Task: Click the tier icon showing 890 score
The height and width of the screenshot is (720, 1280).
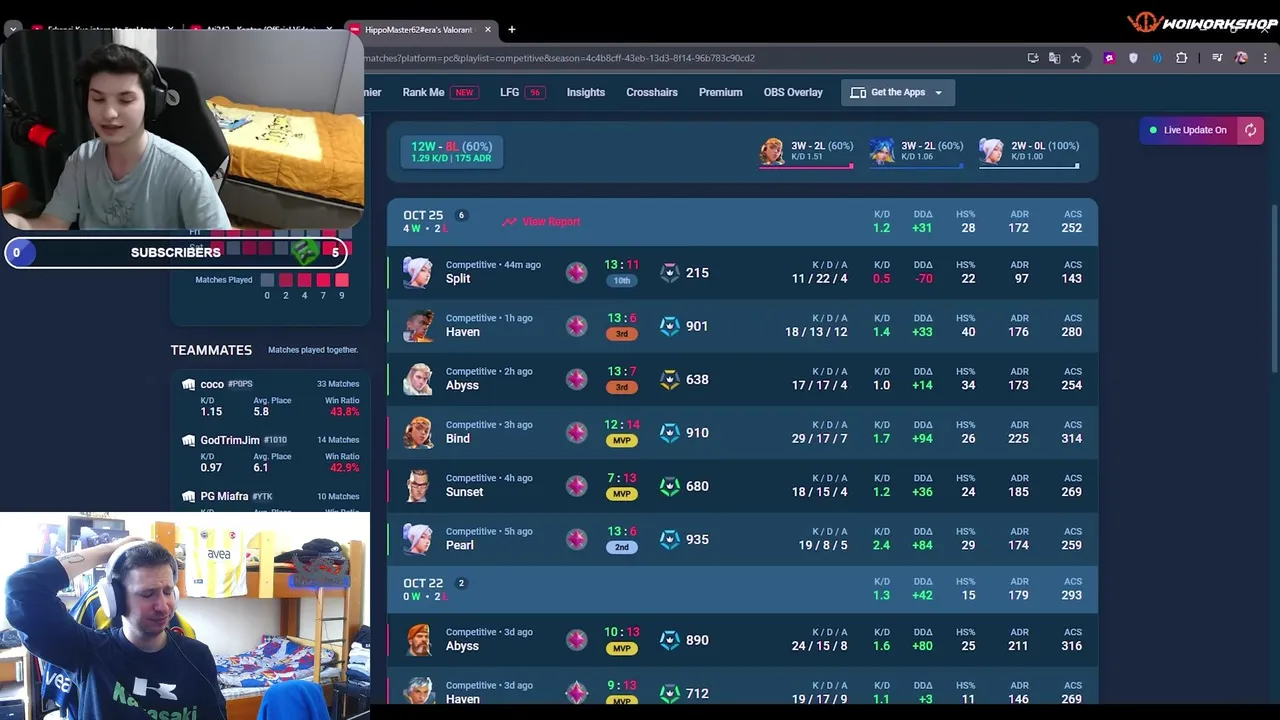Action: [670, 640]
